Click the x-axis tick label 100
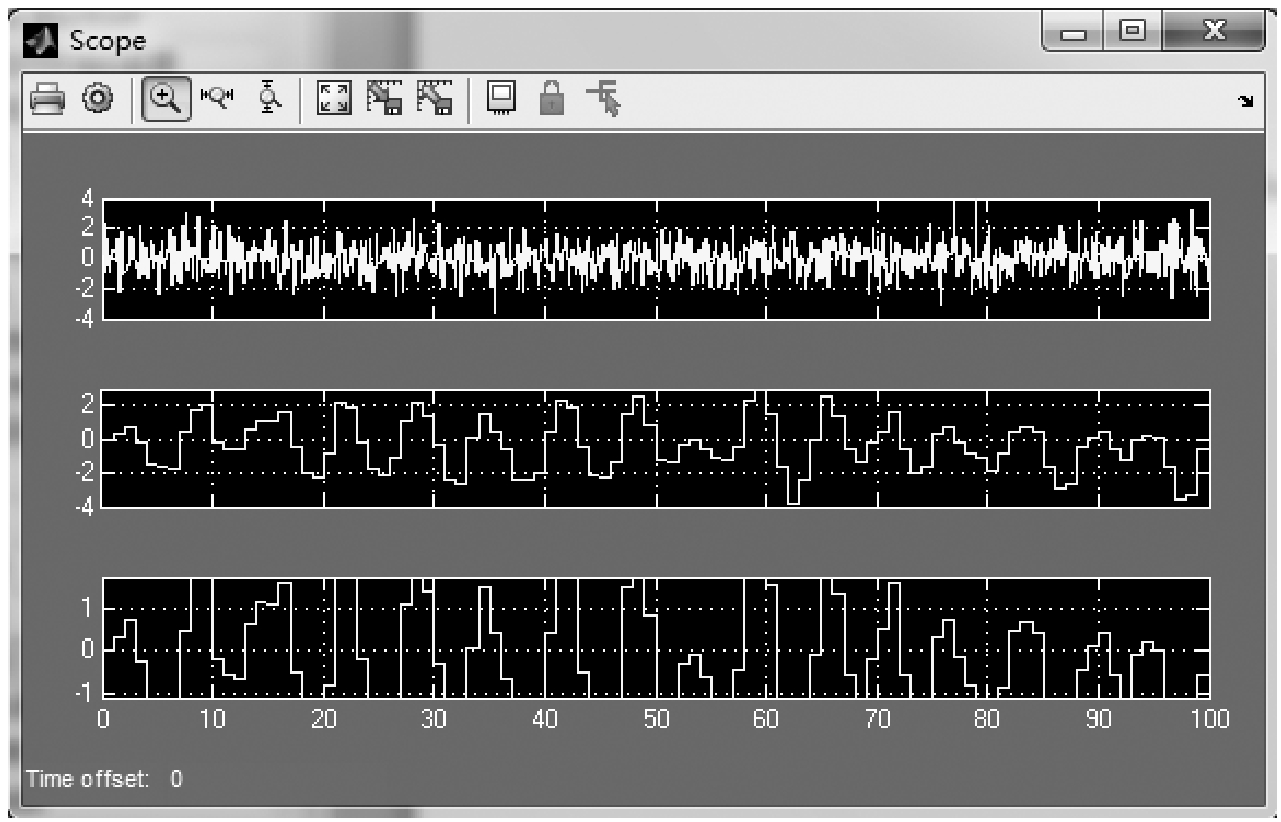The image size is (1281, 822). coord(1209,720)
